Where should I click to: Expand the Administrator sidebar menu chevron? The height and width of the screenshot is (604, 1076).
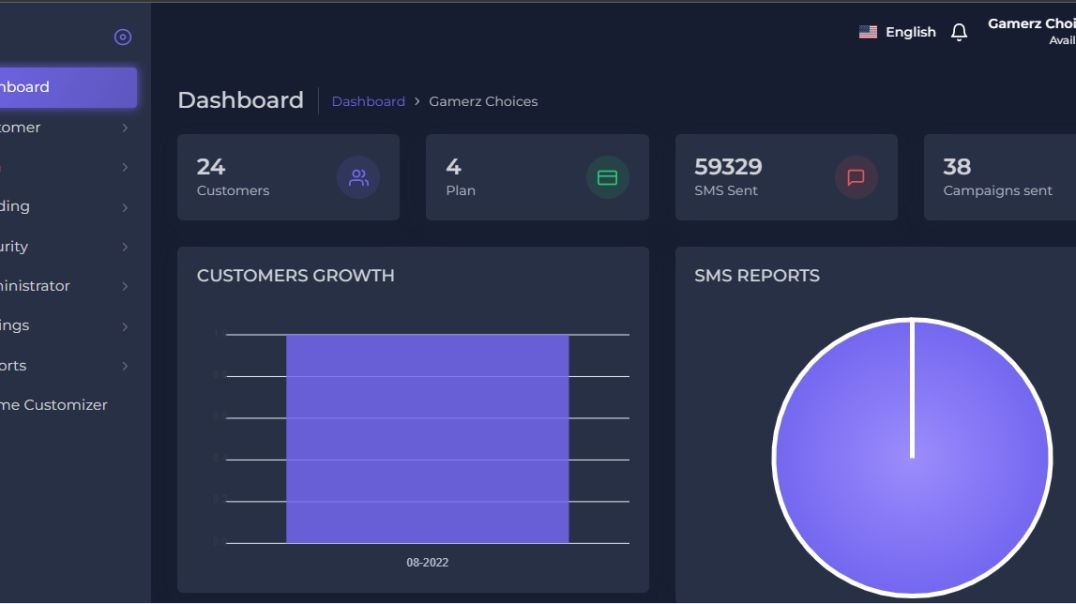(x=125, y=286)
